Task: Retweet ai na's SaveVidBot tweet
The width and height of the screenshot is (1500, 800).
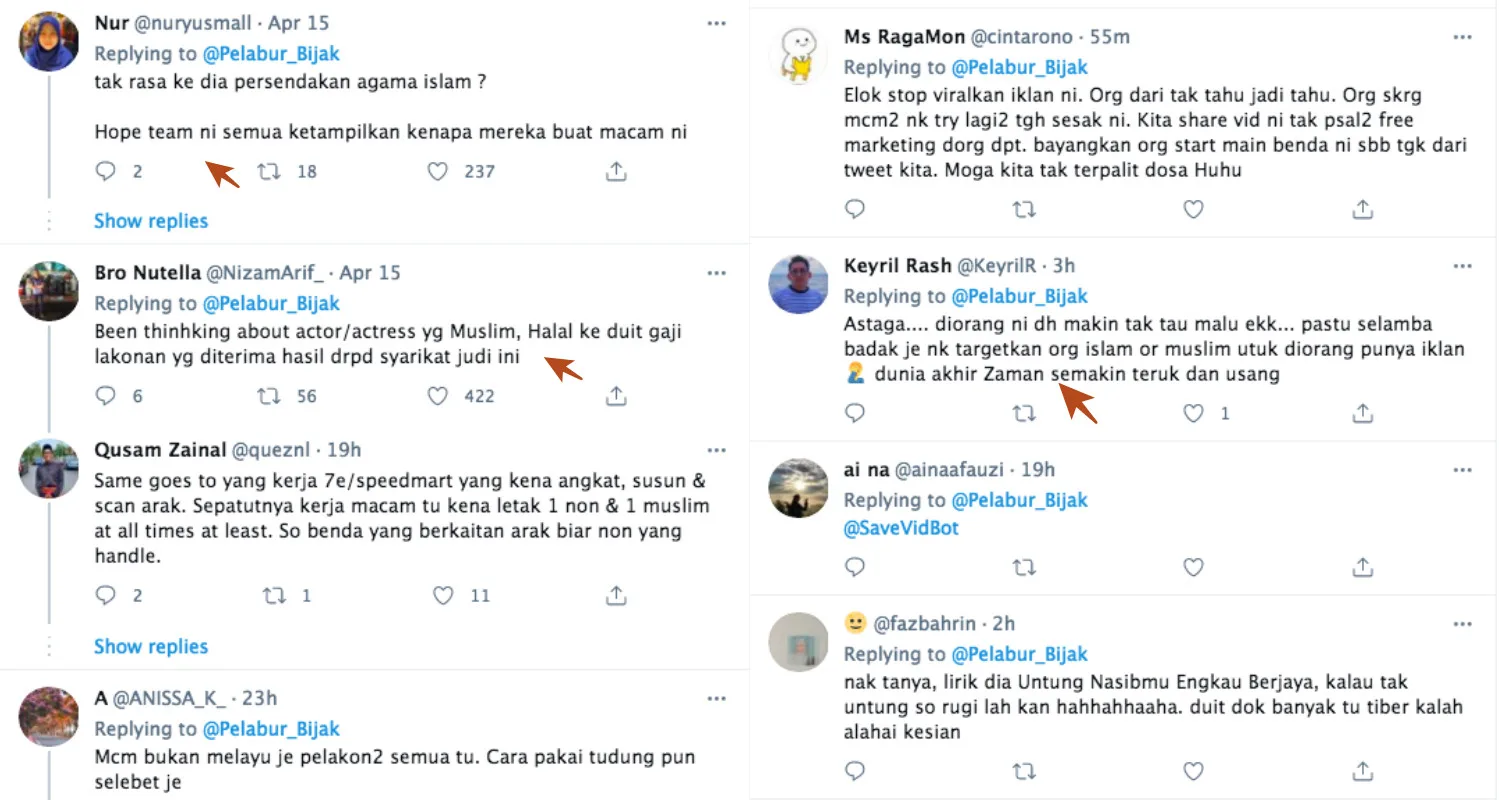Action: tap(1023, 567)
